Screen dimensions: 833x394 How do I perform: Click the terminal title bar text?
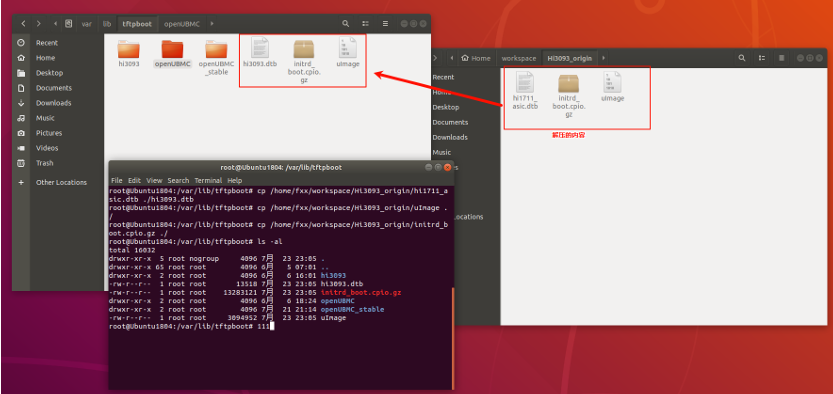pyautogui.click(x=281, y=167)
